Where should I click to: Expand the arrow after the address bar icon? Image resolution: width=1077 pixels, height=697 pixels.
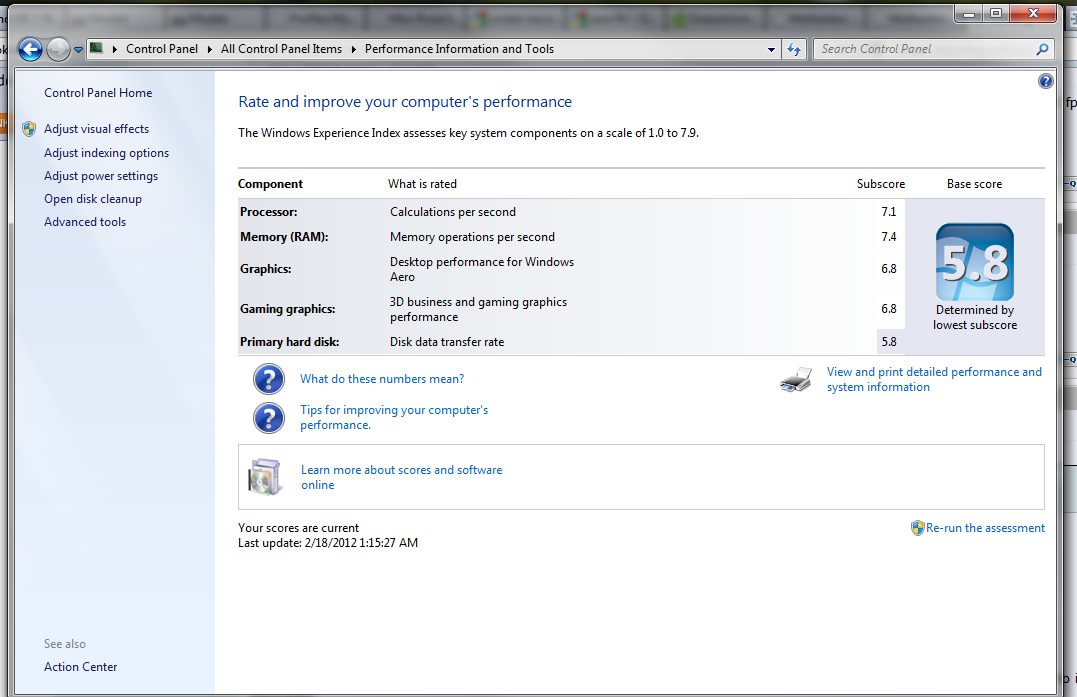(115, 49)
